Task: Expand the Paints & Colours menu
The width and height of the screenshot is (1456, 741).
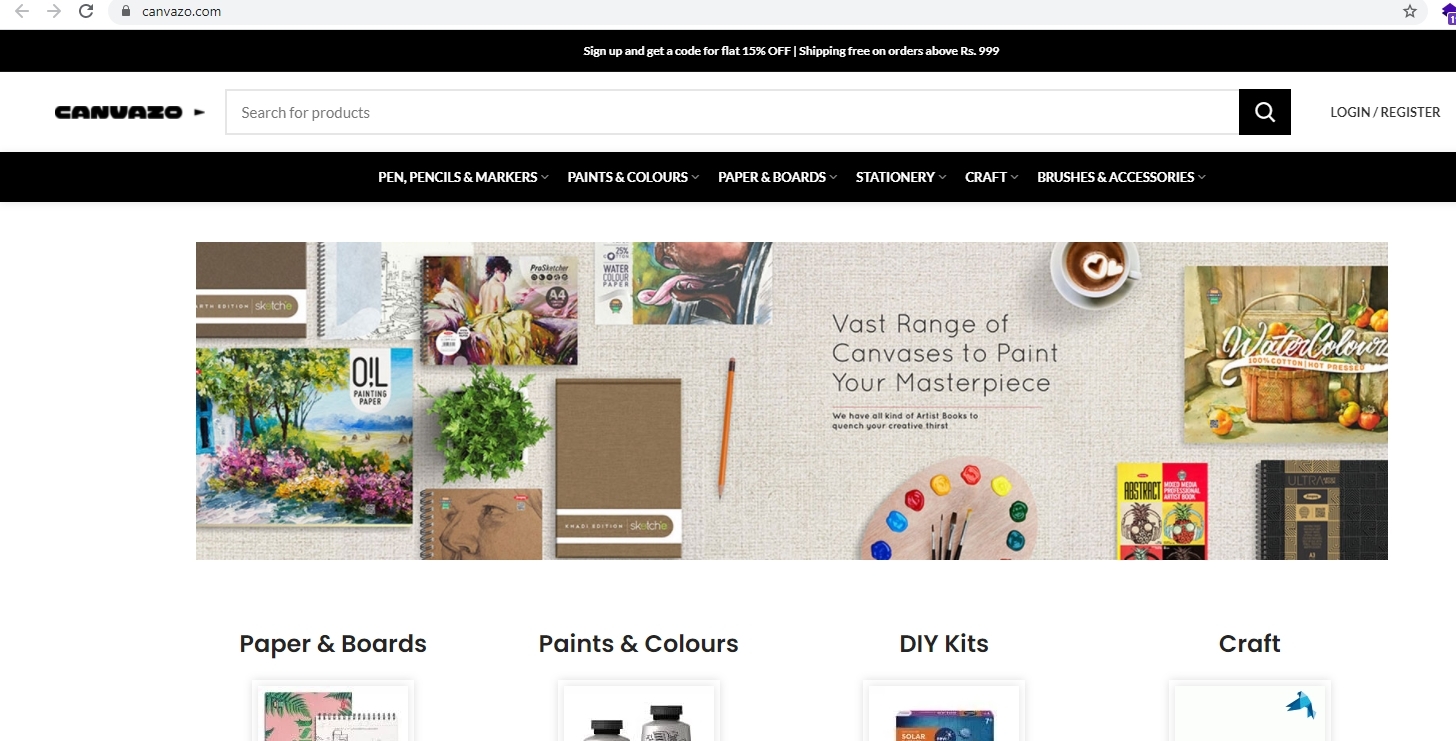Action: [633, 177]
